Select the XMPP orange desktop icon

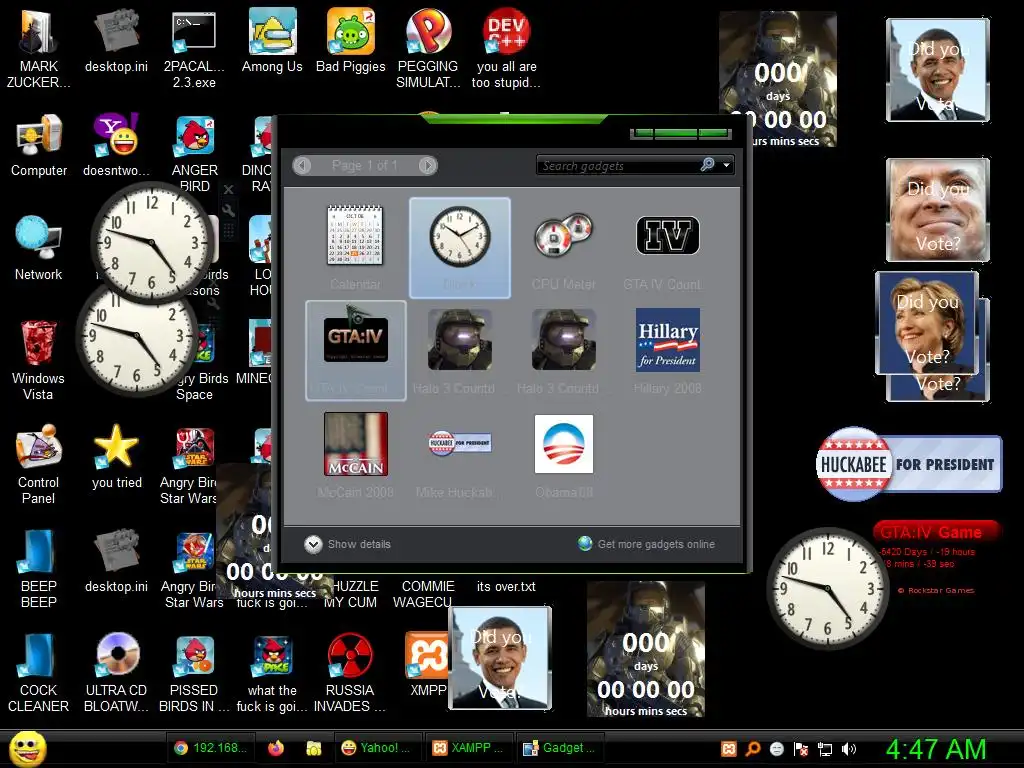point(428,664)
